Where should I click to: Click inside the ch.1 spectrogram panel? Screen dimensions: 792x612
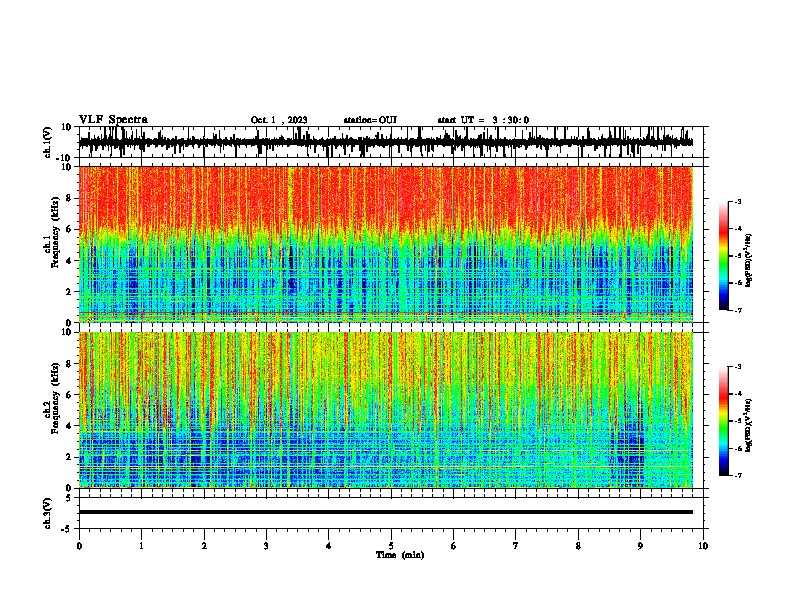(386, 244)
